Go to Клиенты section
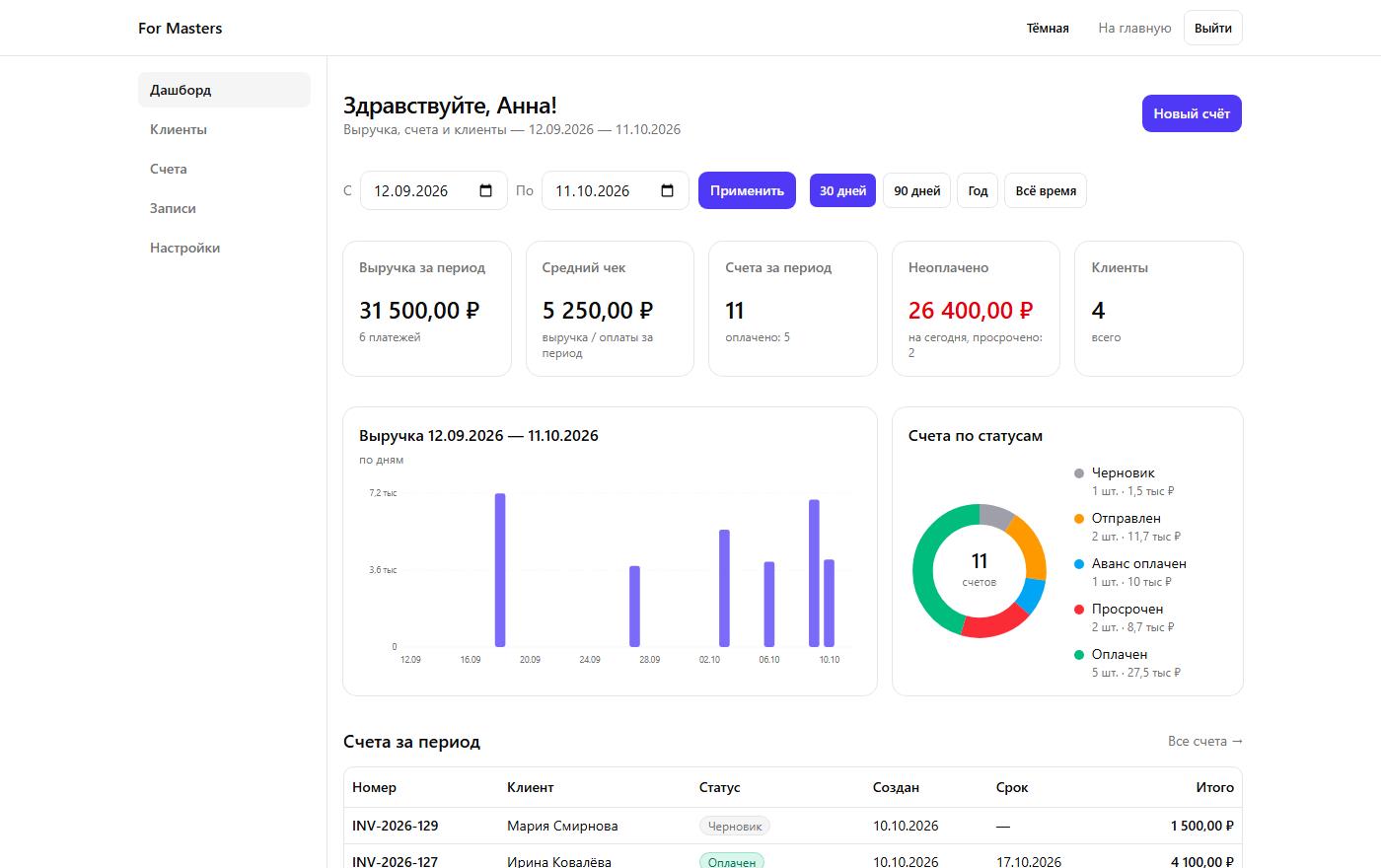 (224, 129)
